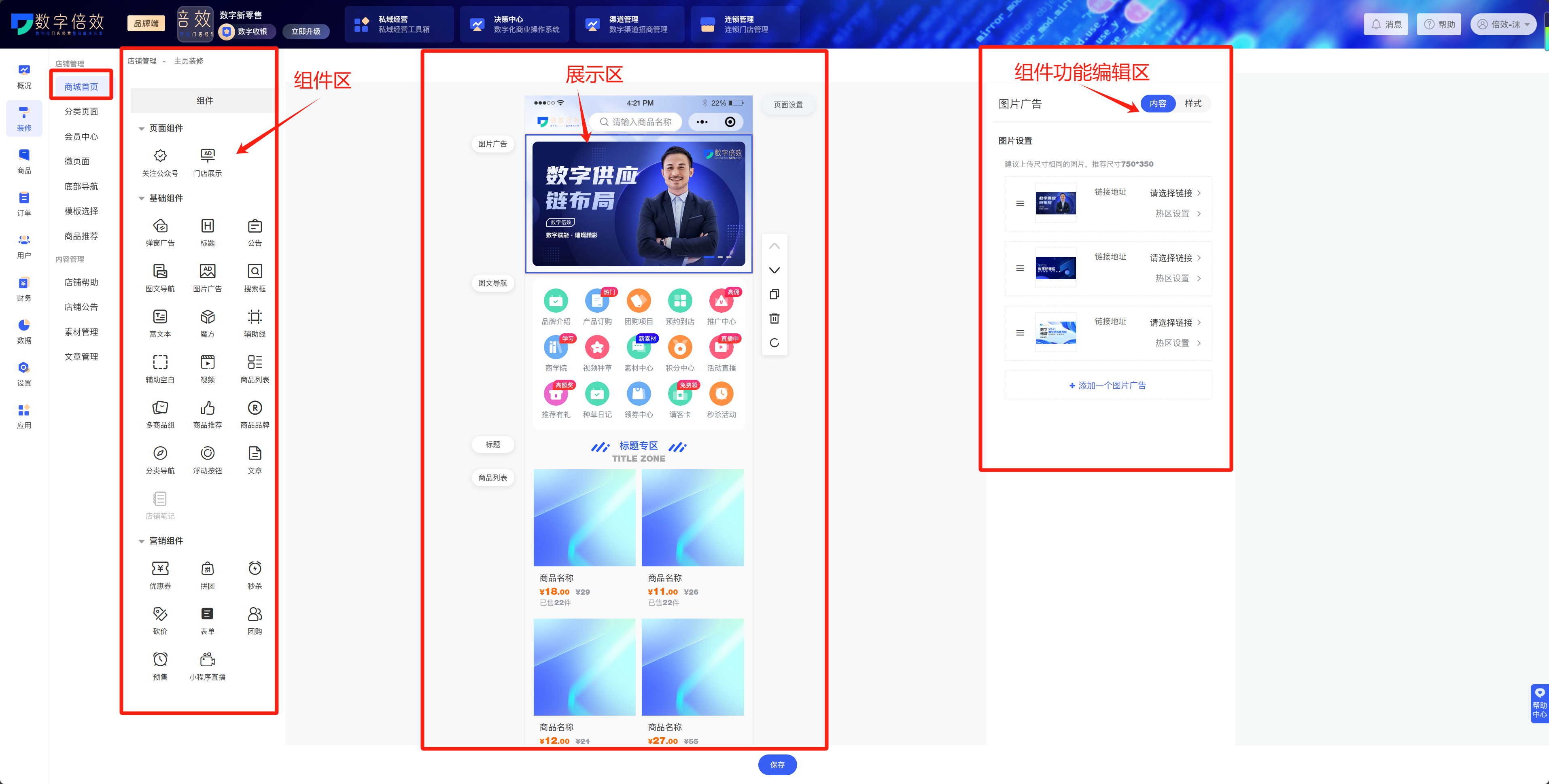Open the 帮助 button in header
This screenshot has height=784, width=1549.
[1440, 25]
